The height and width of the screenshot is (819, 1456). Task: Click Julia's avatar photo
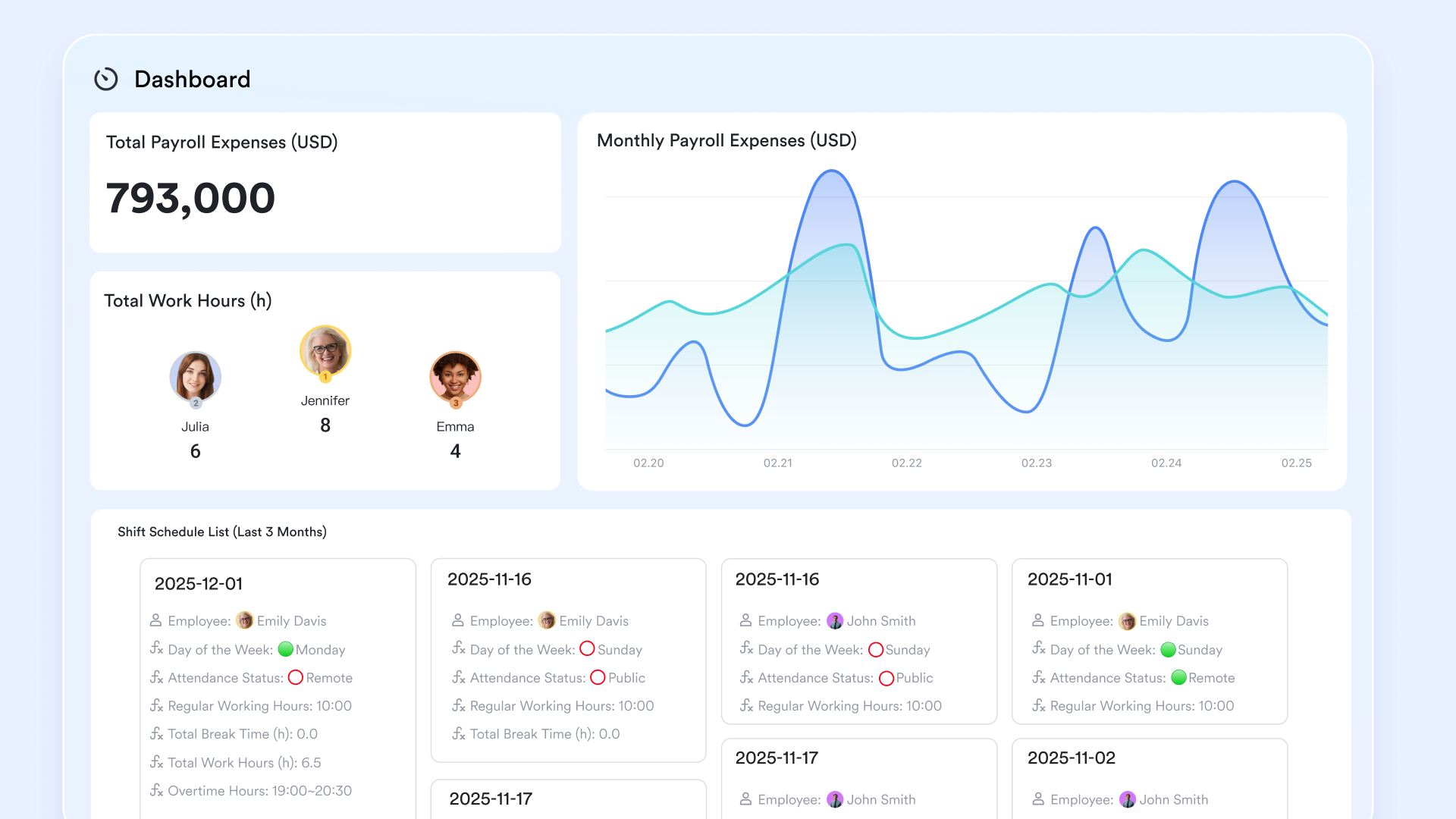195,377
